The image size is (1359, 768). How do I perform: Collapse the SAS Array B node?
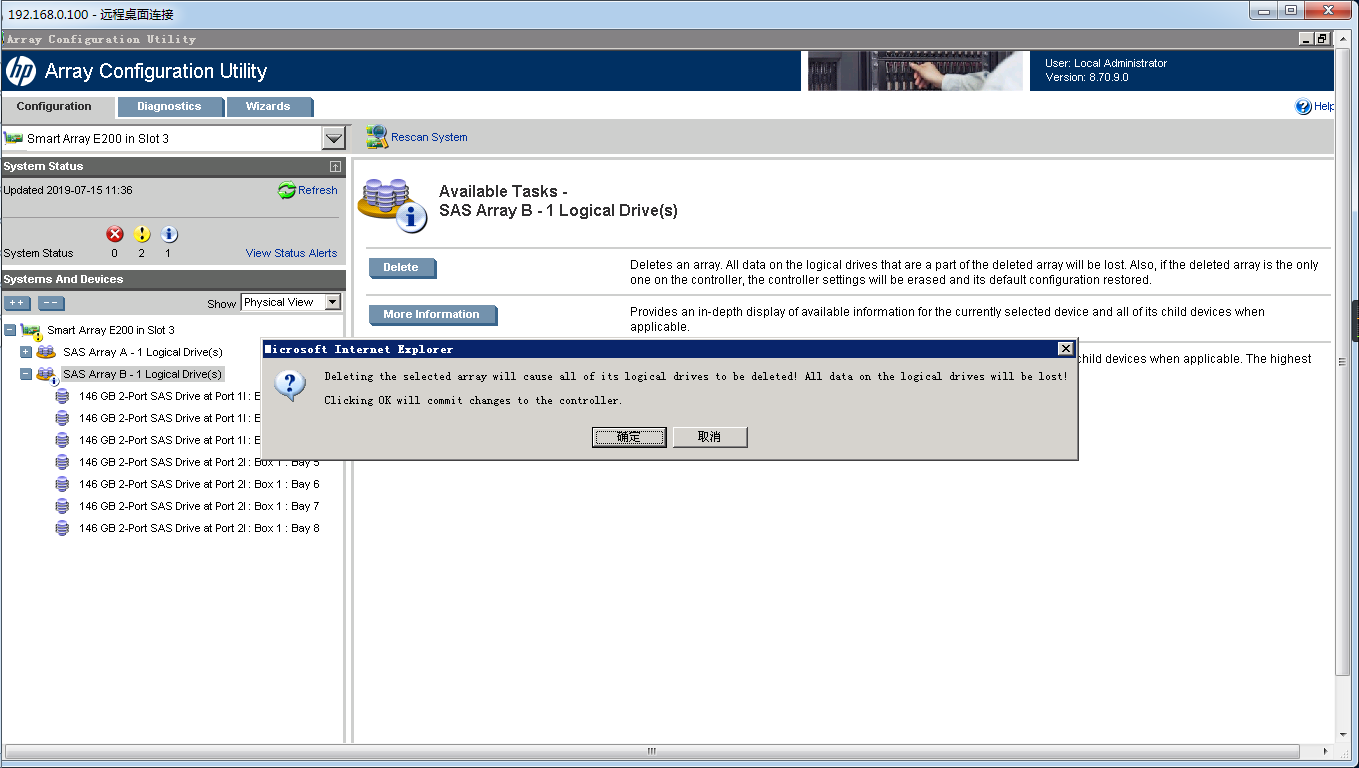pos(26,374)
